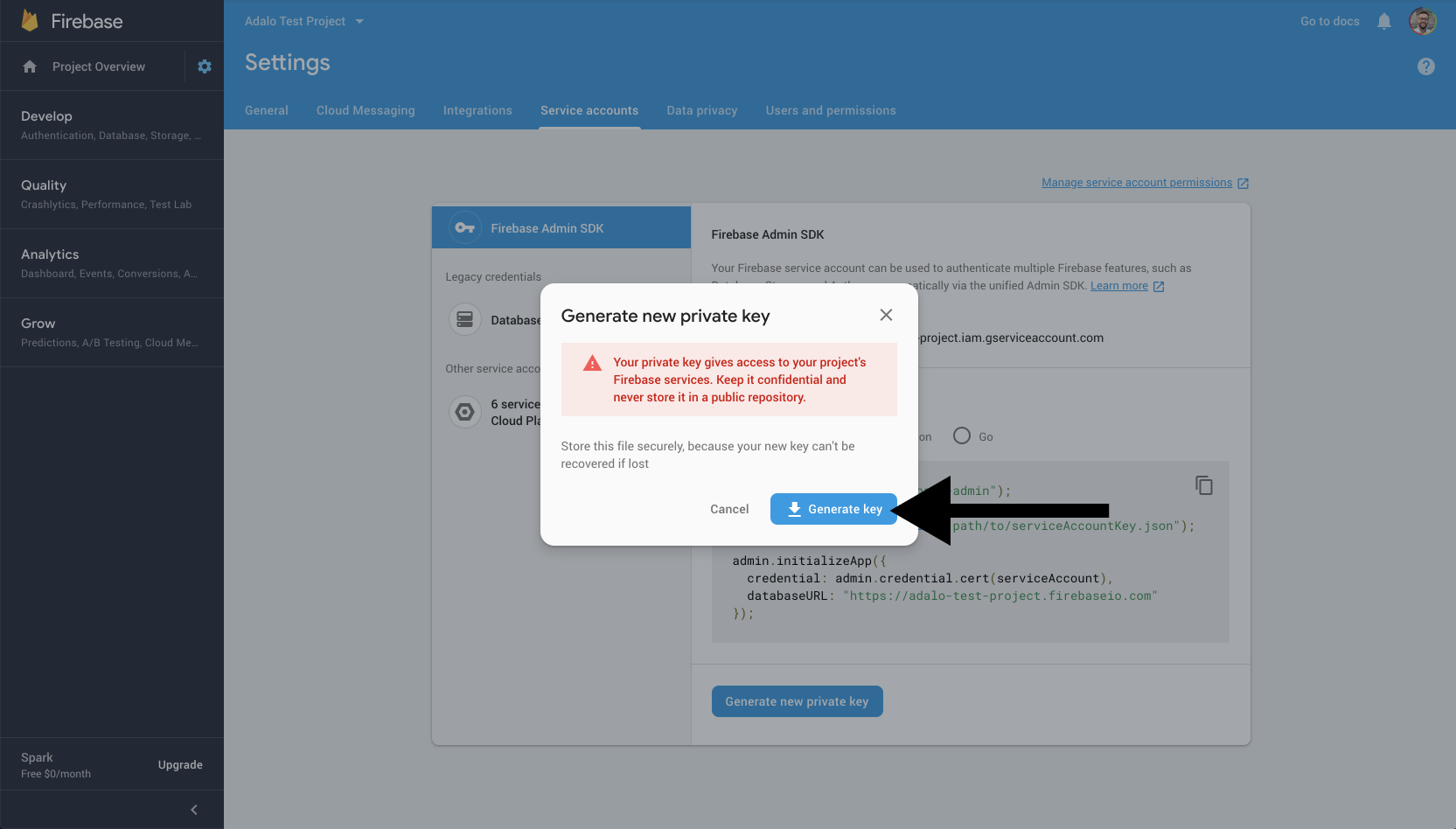The width and height of the screenshot is (1456, 829).
Task: Select the Database secrets legacy credential
Action: point(495,320)
